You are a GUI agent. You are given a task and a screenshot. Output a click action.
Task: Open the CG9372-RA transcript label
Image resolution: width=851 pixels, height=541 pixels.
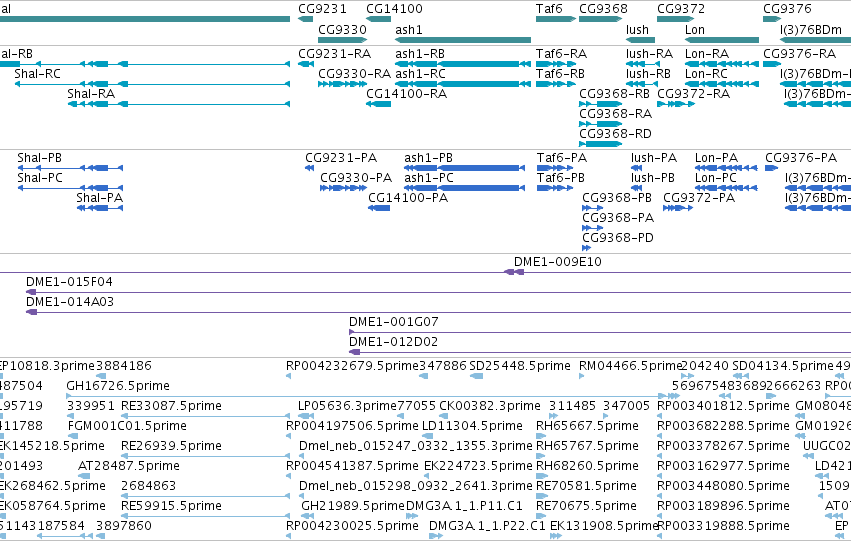[x=694, y=94]
